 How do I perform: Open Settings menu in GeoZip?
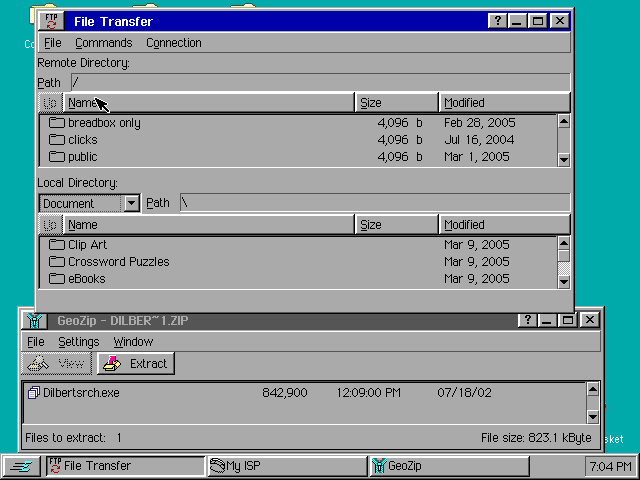pyautogui.click(x=78, y=342)
